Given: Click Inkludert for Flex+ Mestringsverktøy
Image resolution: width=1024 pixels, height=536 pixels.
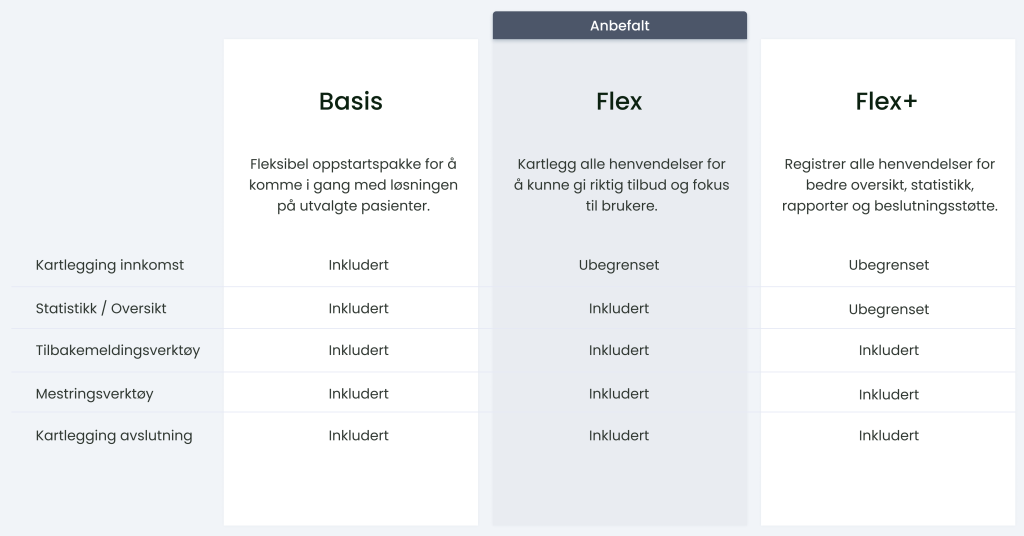Looking at the screenshot, I should [x=889, y=394].
